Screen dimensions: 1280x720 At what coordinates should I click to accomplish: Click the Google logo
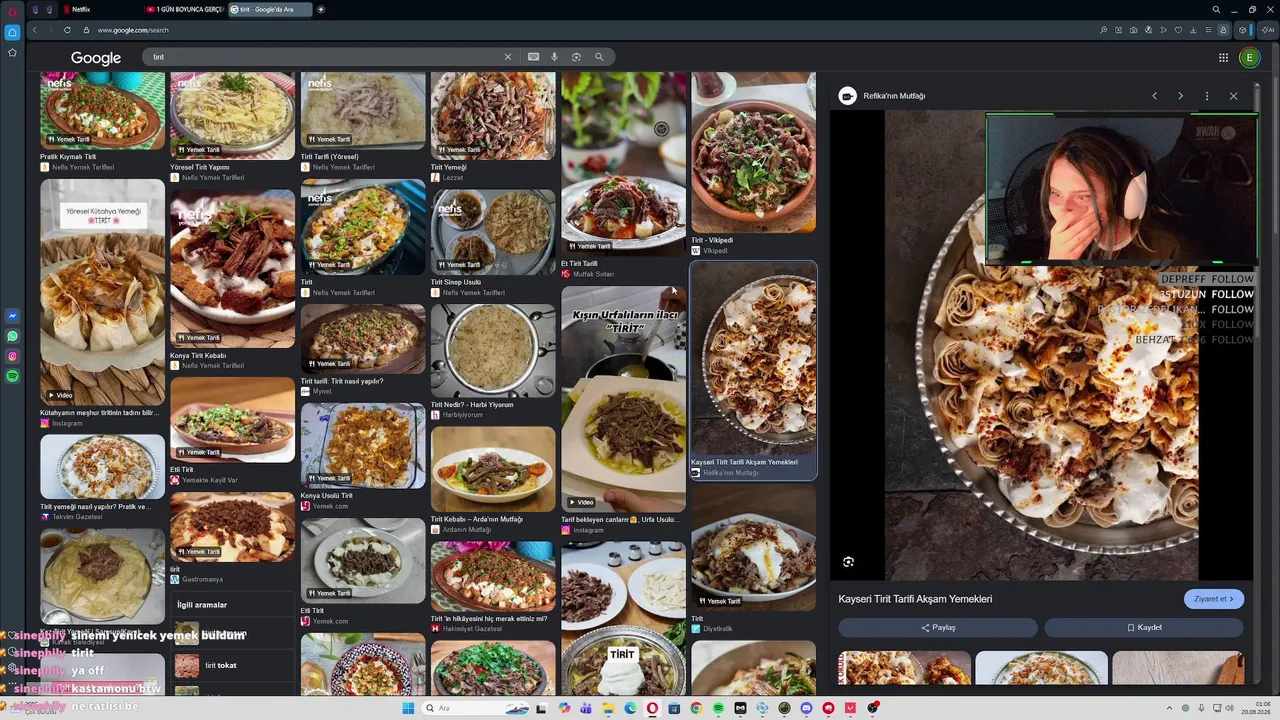[96, 58]
